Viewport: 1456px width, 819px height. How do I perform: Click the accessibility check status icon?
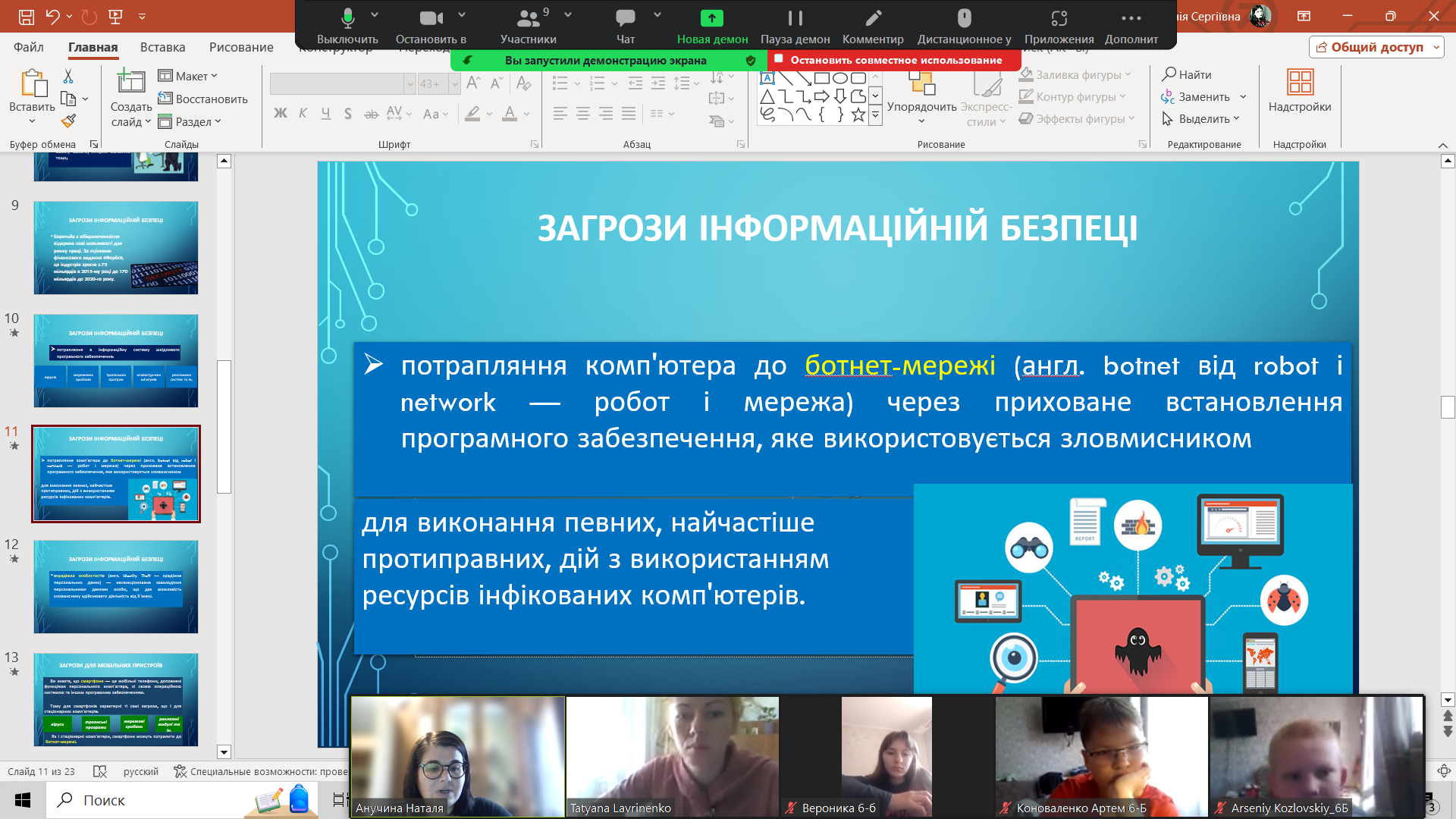[x=180, y=771]
